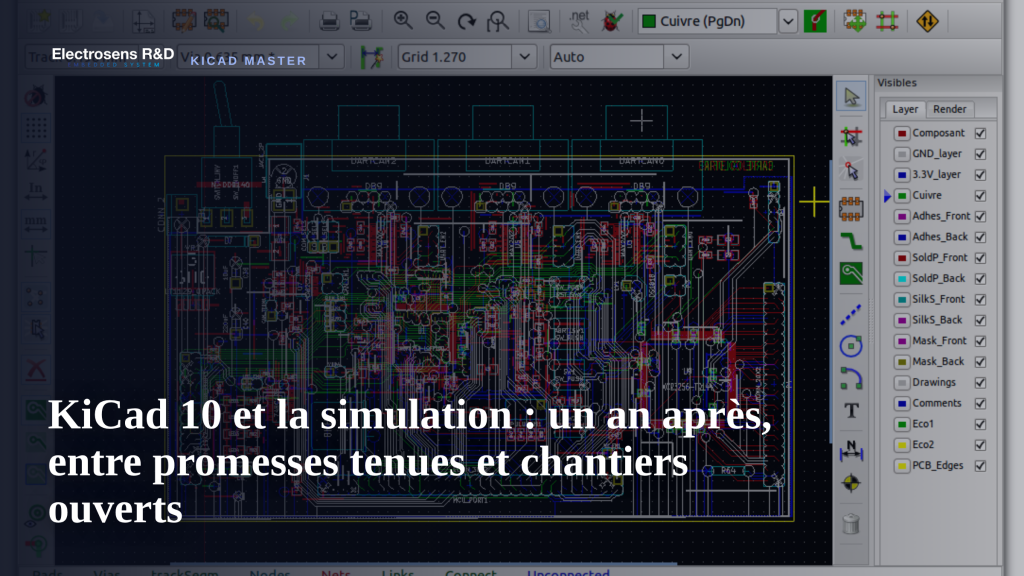
Task: Select the add circle tool
Action: coord(851,346)
